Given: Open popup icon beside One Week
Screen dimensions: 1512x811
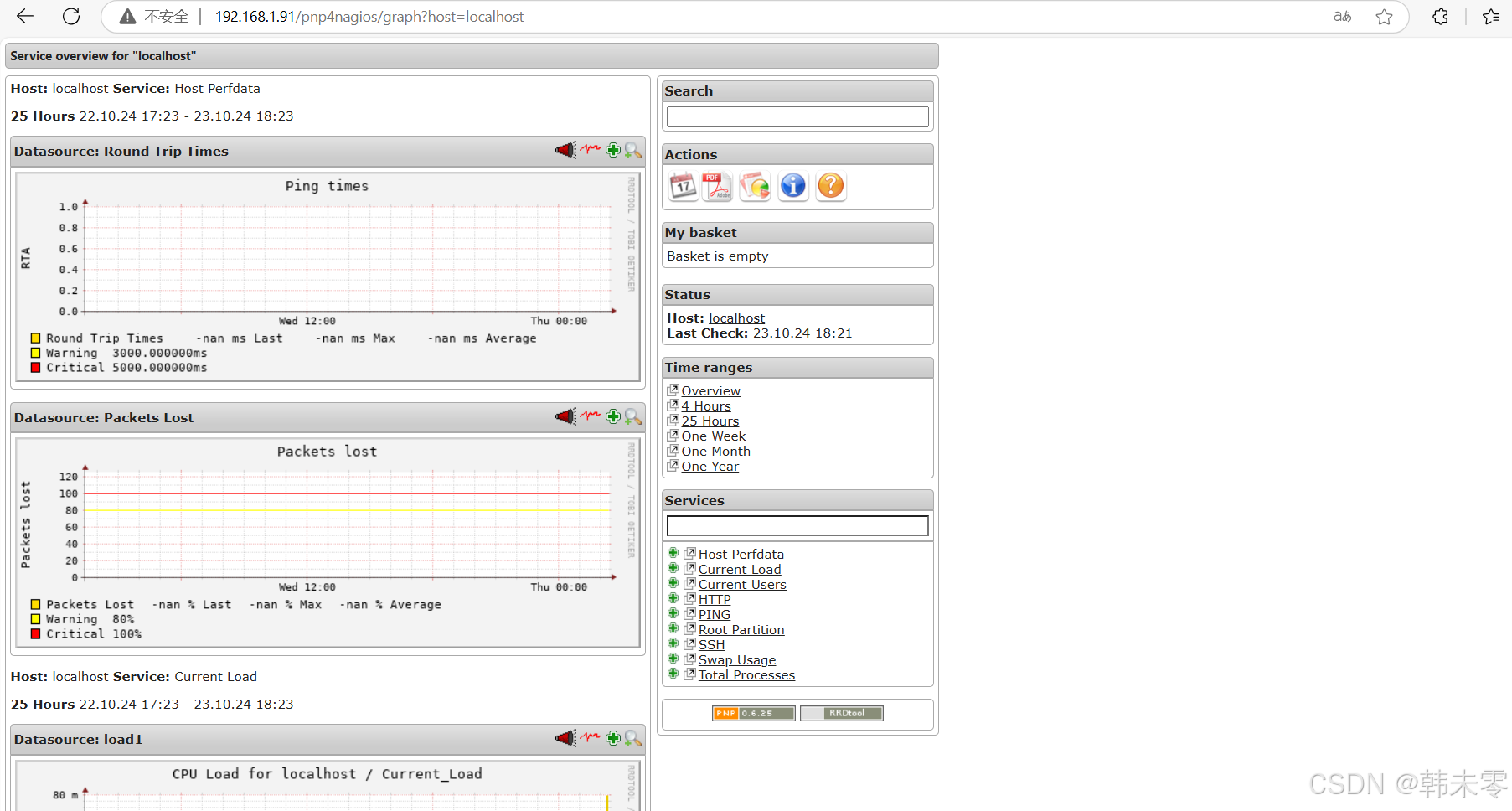Looking at the screenshot, I should click(x=673, y=435).
